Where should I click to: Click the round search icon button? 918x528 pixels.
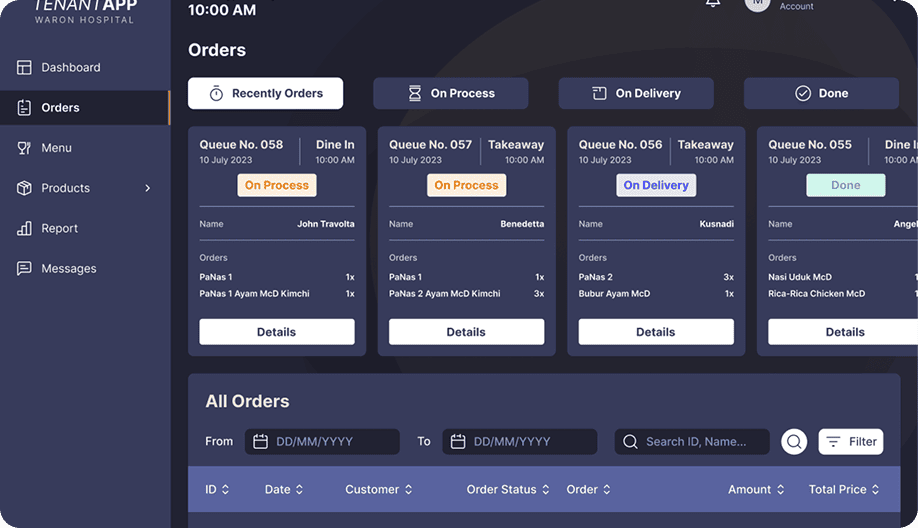click(x=794, y=441)
